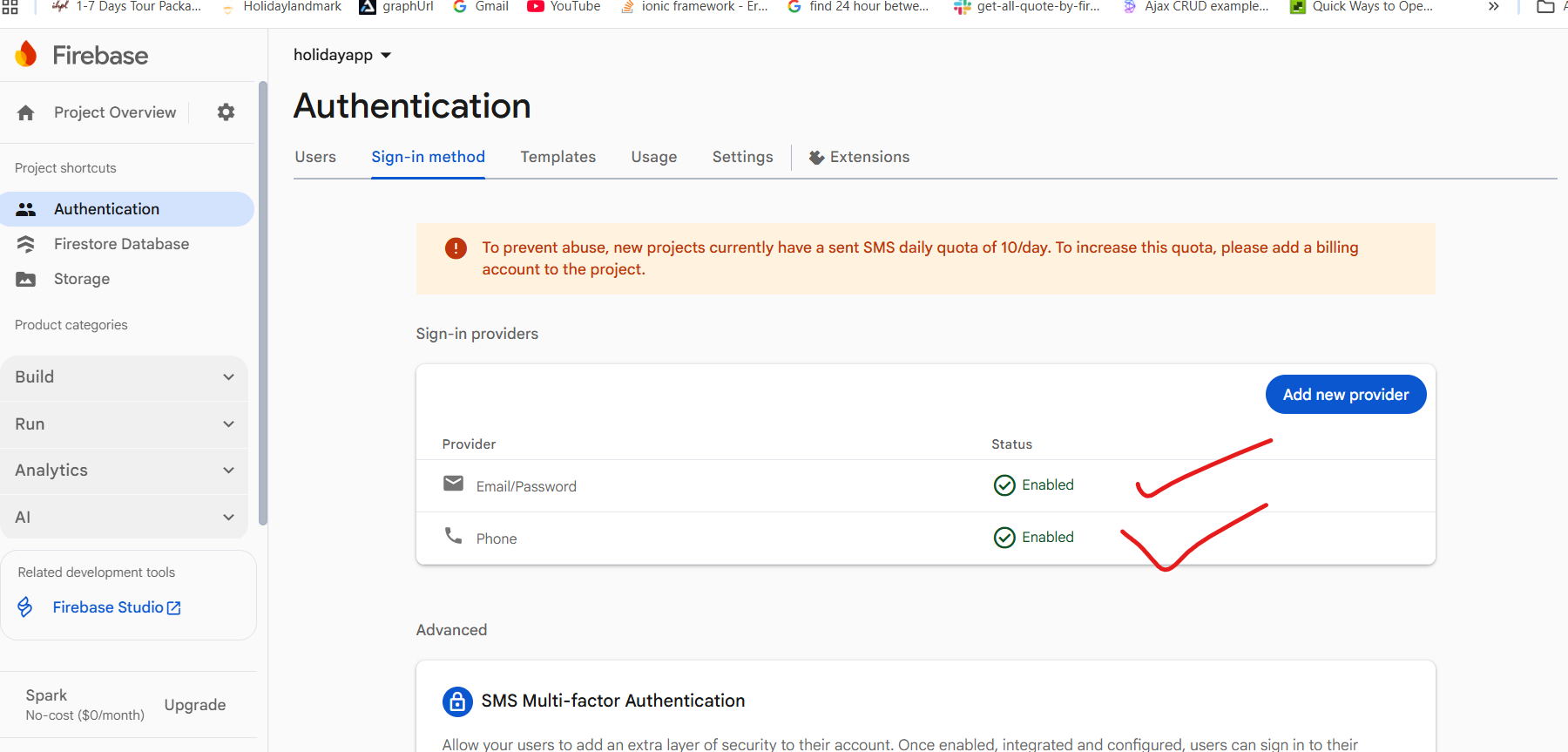Click the red warning icon in SMS quota banner
The image size is (1568, 752).
click(456, 248)
